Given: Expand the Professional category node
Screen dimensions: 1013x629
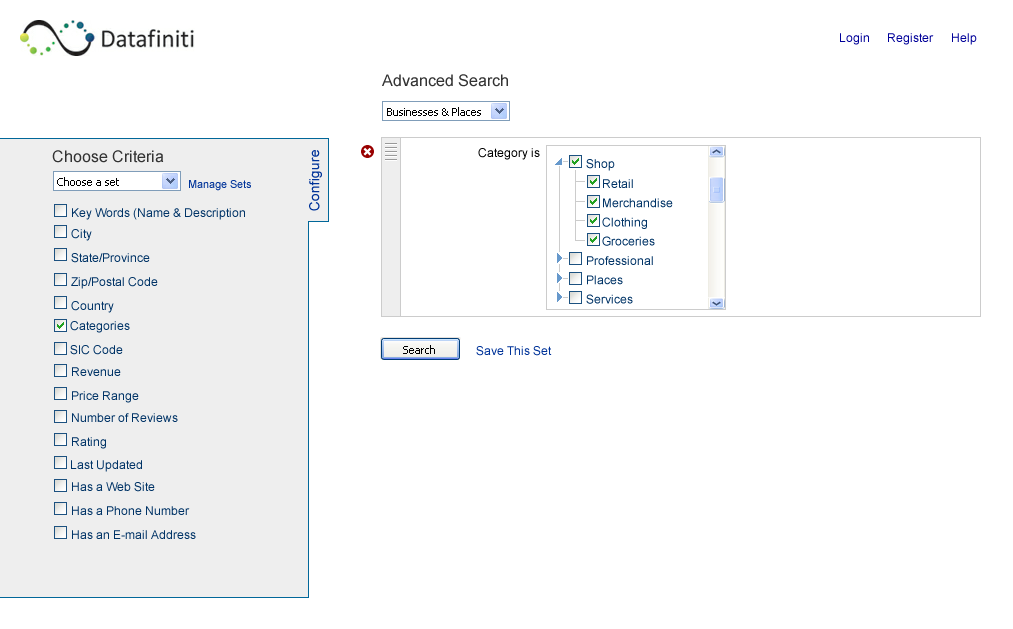Looking at the screenshot, I should click(559, 258).
